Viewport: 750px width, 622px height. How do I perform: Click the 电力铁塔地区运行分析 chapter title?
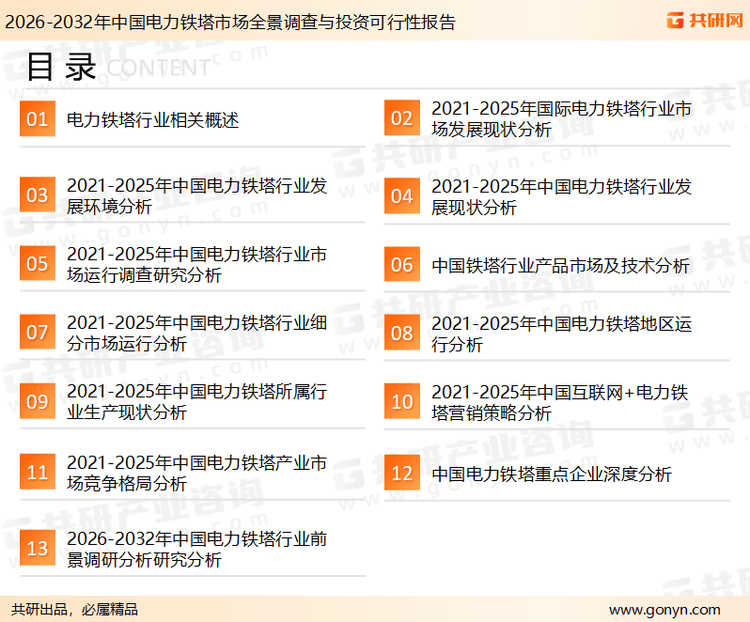560,333
